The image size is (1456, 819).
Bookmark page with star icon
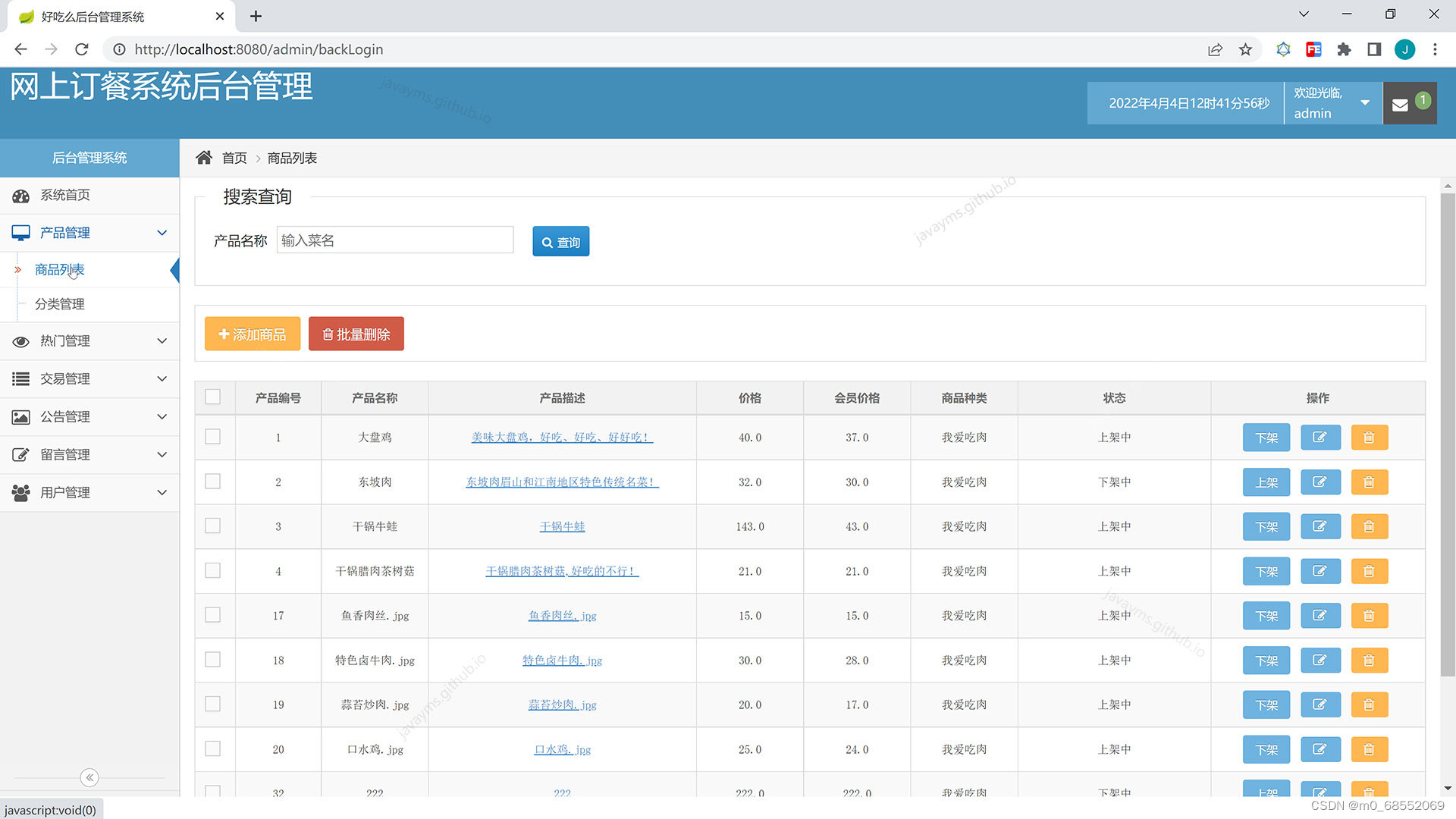(x=1245, y=49)
